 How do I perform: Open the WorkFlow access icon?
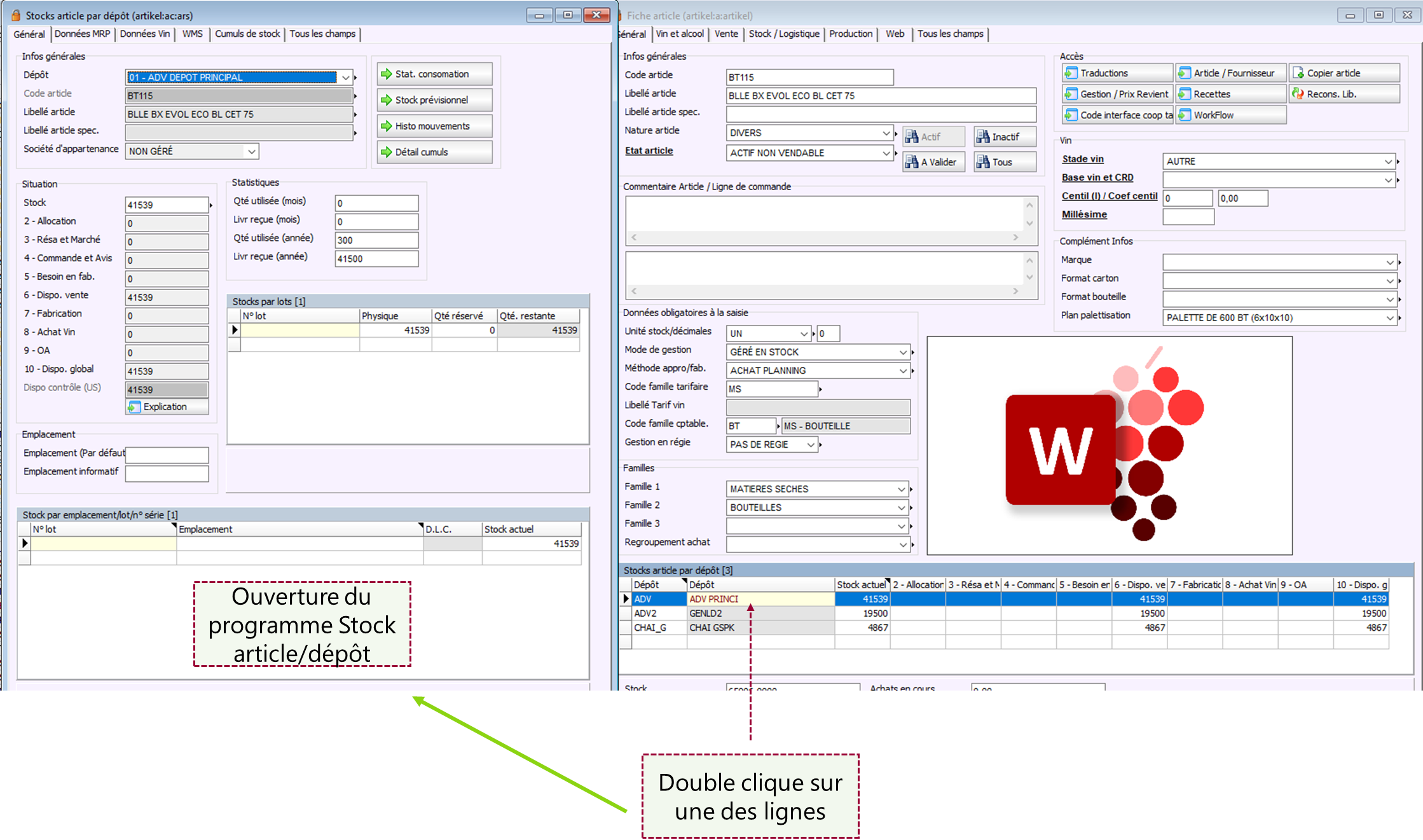tap(1184, 115)
